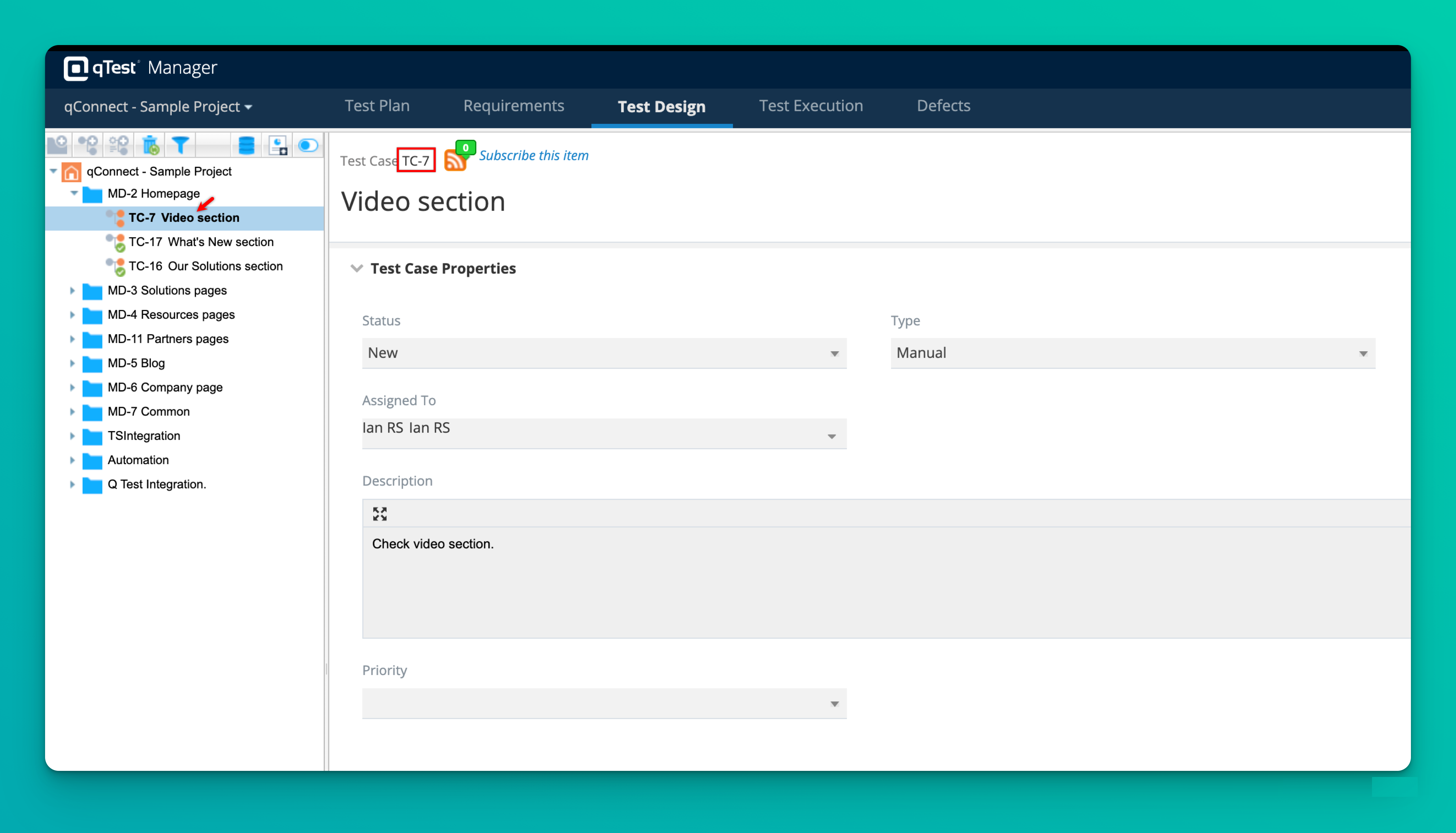Open the Priority dropdown
This screenshot has height=833, width=1456.
604,703
